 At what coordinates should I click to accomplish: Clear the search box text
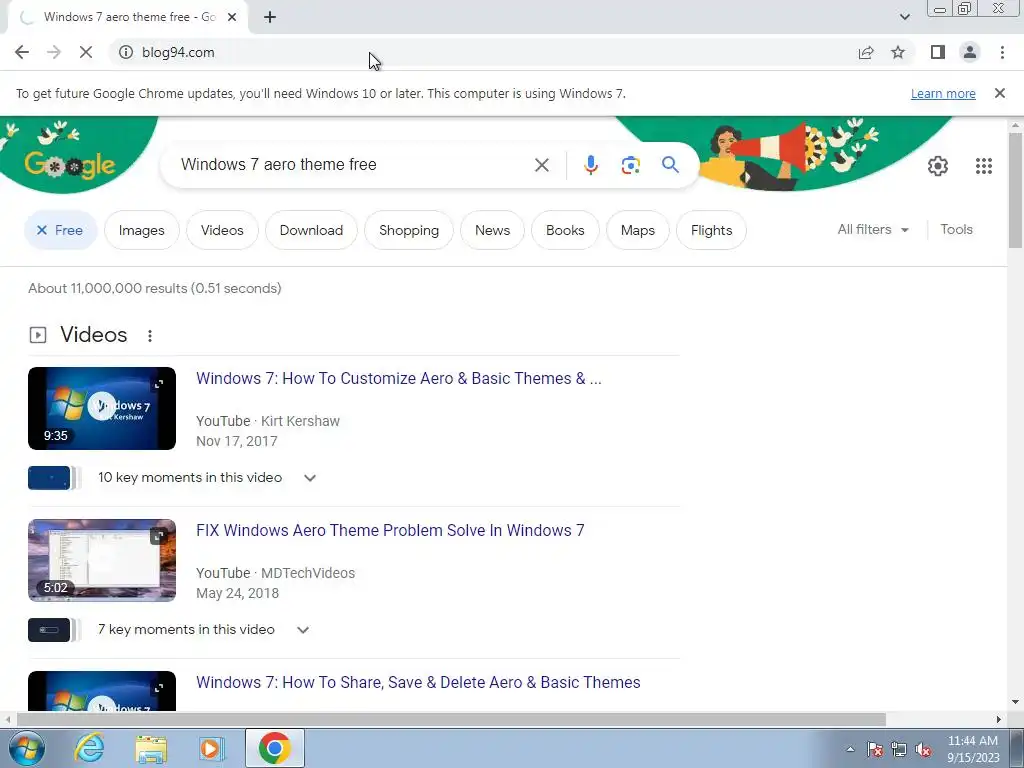542,165
